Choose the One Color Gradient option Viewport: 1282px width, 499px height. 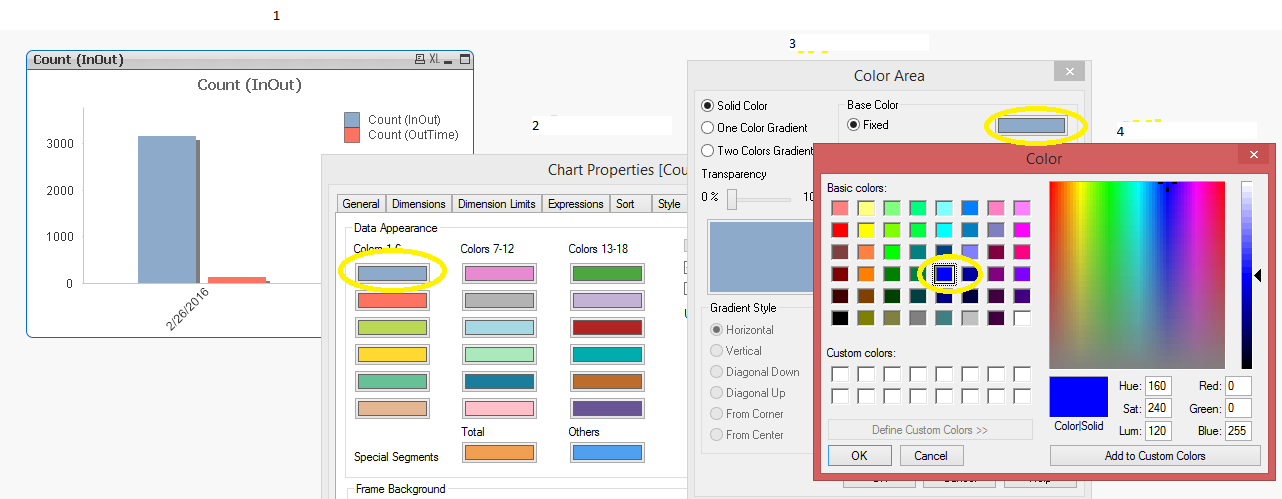tap(708, 128)
